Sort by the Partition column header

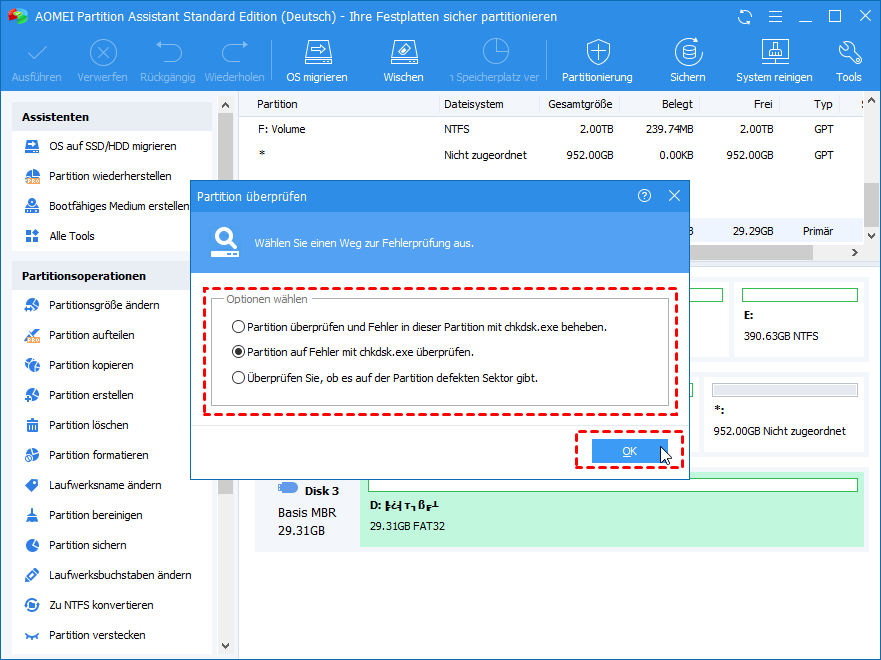[277, 104]
